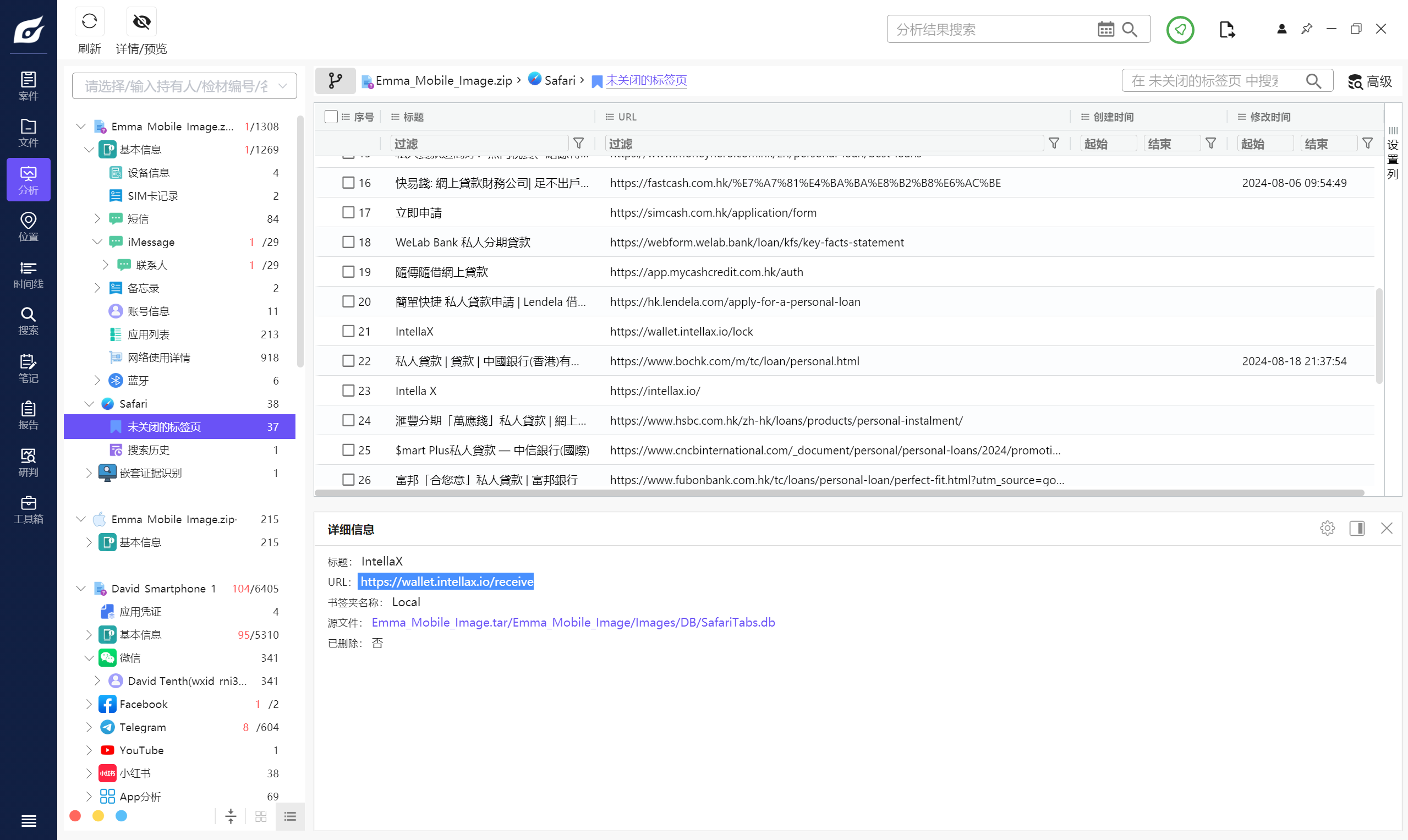Check the checkbox for row 21 IntellaX
Viewport: 1408px width, 840px height.
point(348,331)
